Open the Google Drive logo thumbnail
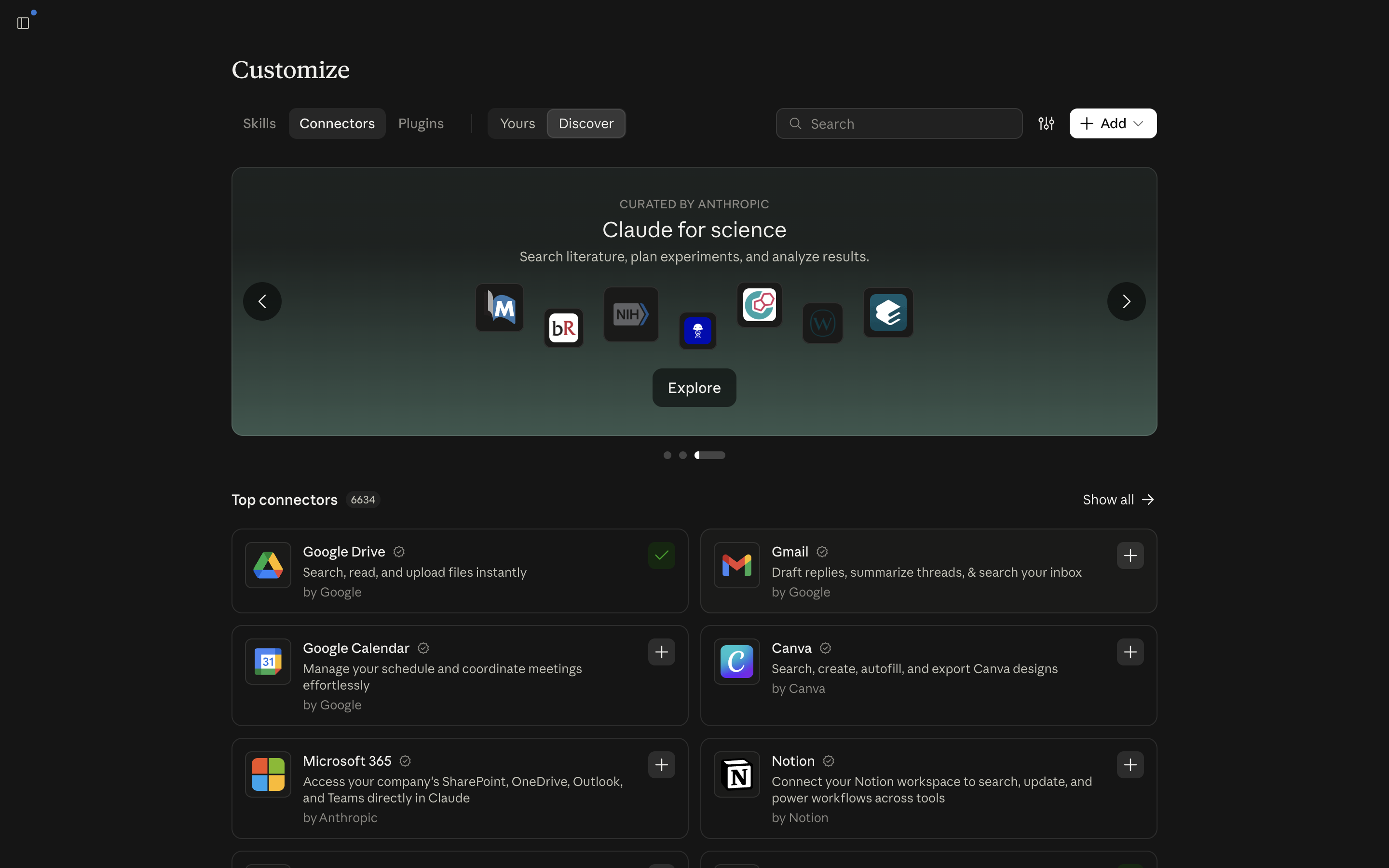 (268, 566)
